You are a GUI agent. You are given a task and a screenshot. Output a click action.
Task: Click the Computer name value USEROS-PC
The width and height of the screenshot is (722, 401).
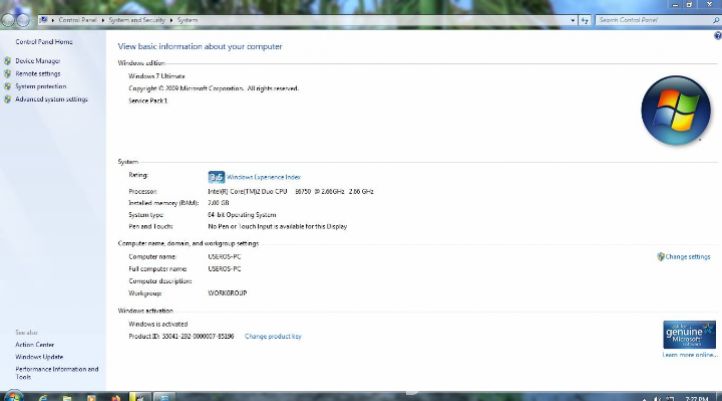click(x=224, y=257)
